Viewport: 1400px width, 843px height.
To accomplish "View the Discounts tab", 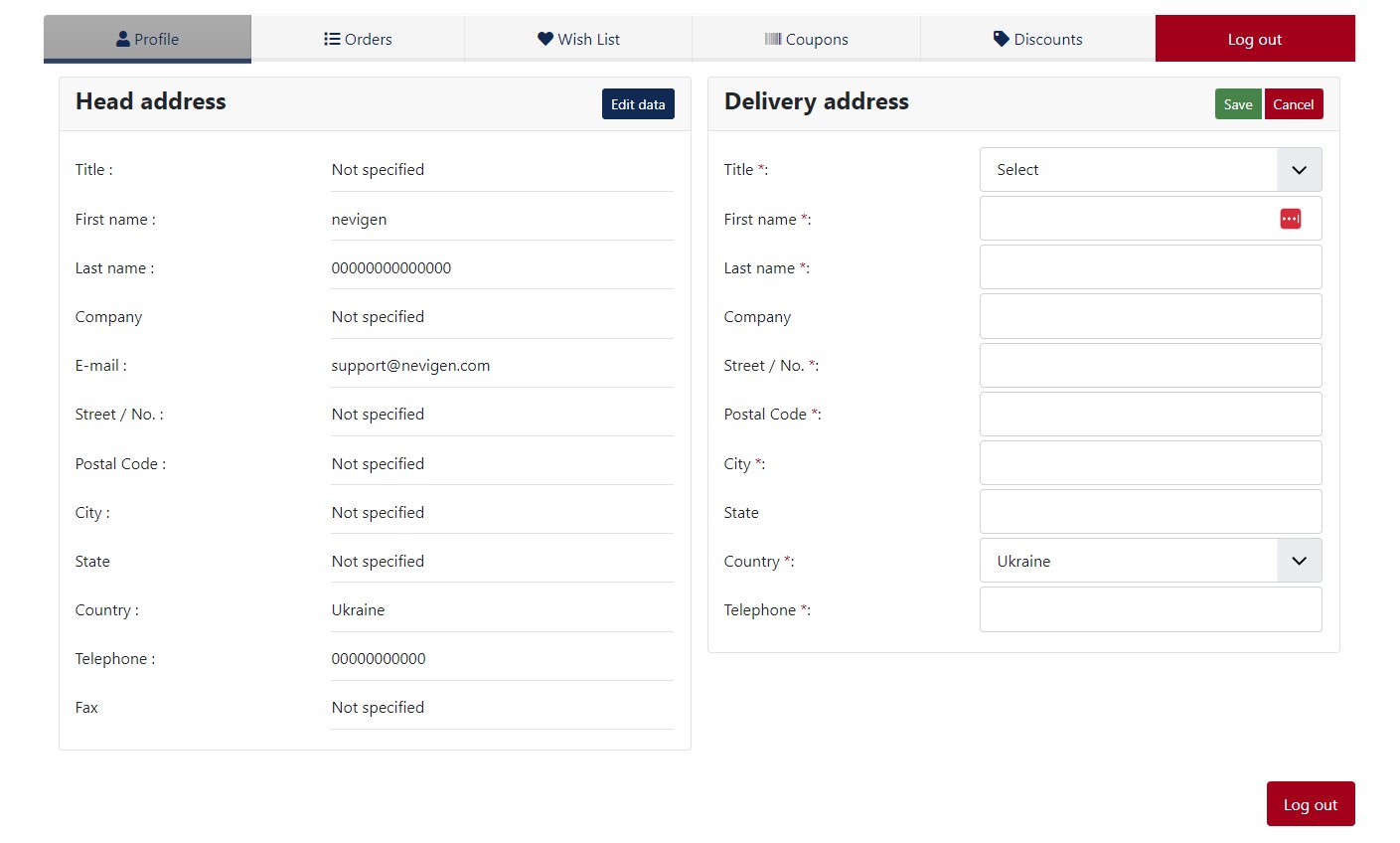I will [x=1037, y=39].
